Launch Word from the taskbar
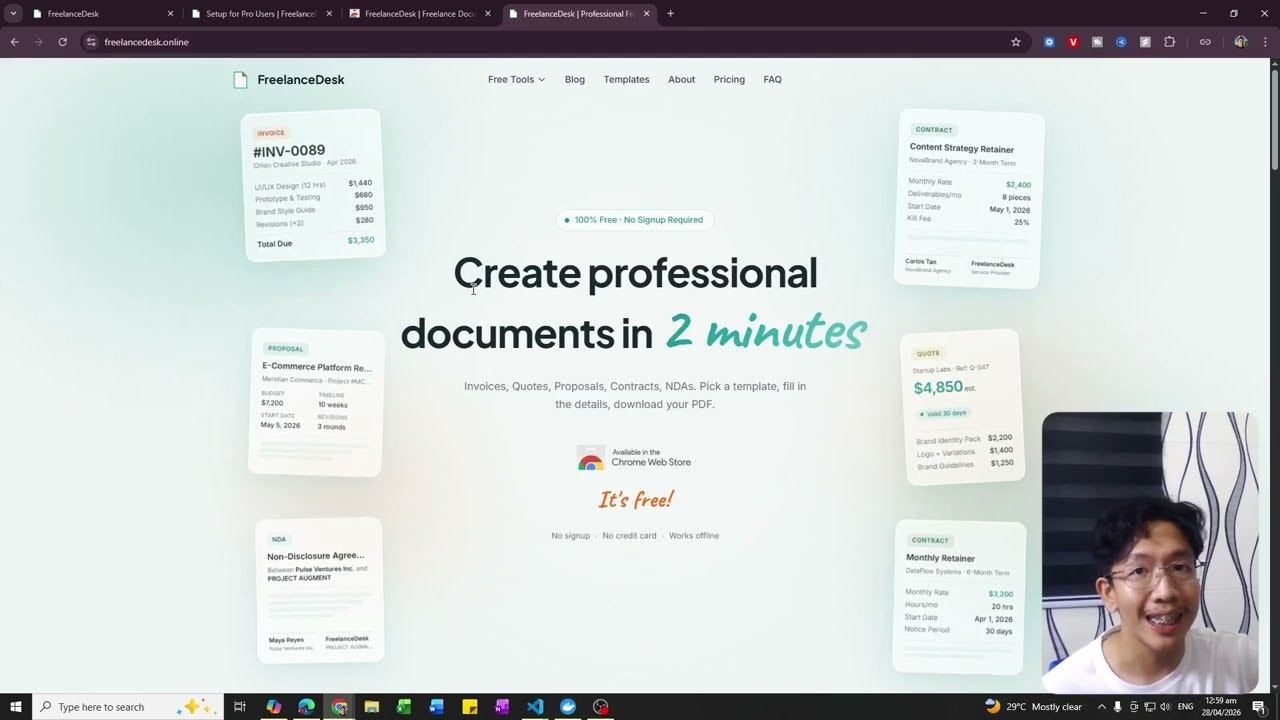The width and height of the screenshot is (1280, 720). (x=436, y=707)
